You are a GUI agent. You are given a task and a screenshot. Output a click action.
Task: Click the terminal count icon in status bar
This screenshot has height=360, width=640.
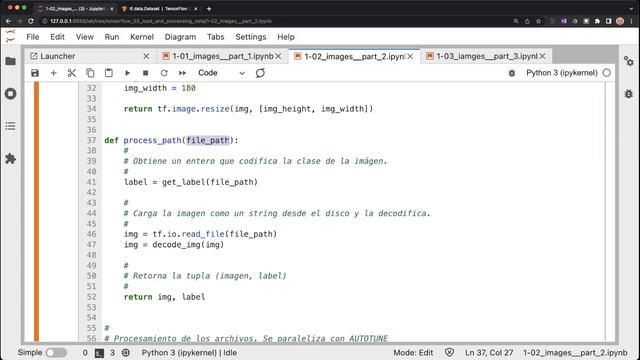point(99,353)
